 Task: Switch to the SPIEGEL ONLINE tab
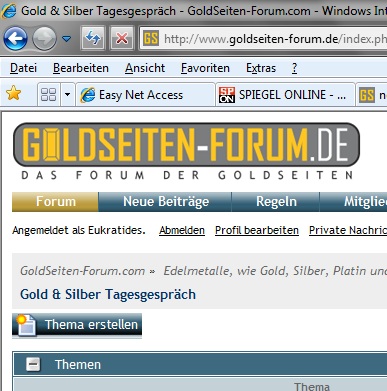(285, 95)
